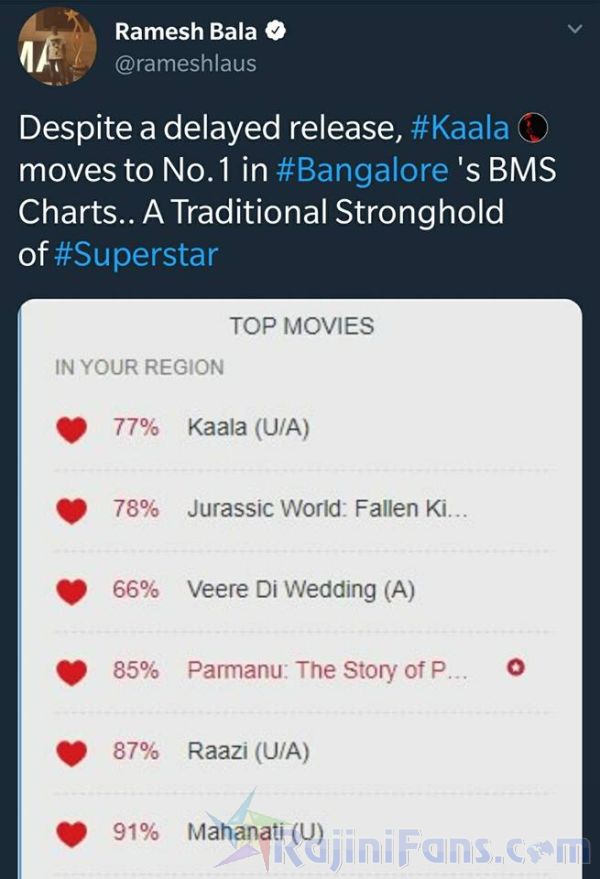This screenshot has width=600, height=879.
Task: Open the @rameshlaus handle link
Action: coord(186,64)
